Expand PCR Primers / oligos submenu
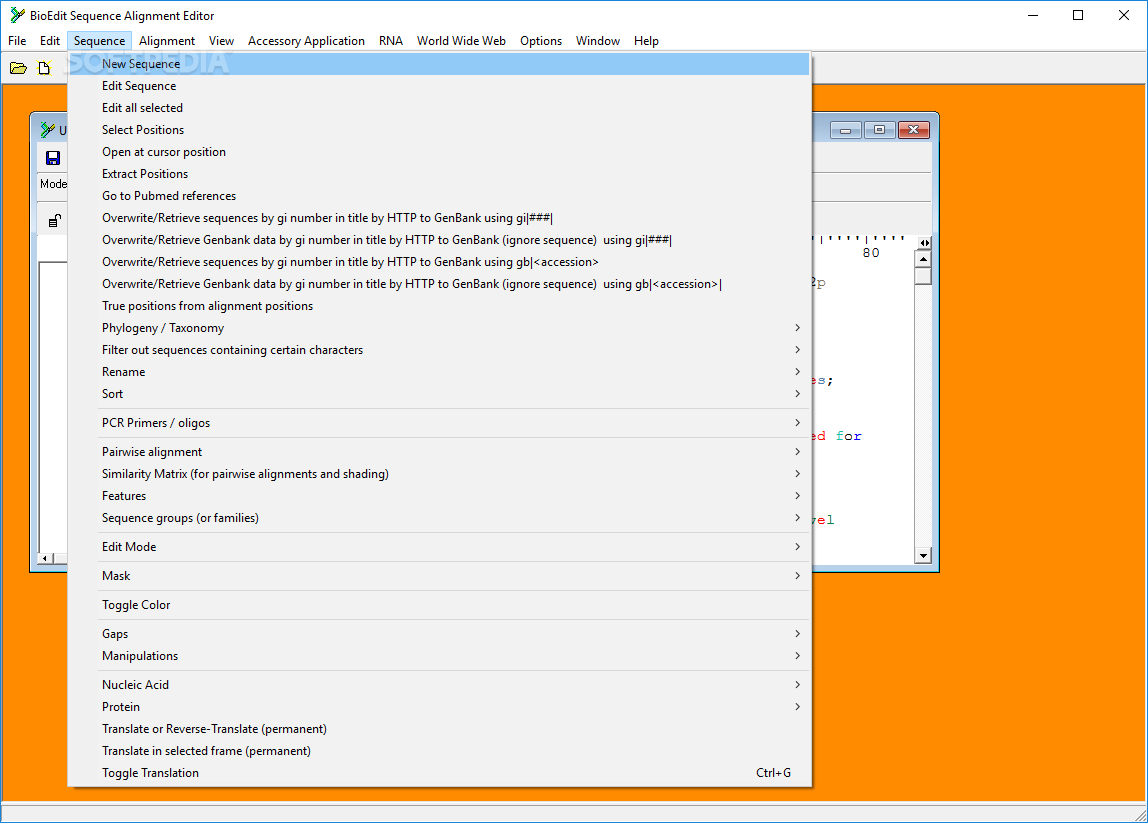This screenshot has width=1148, height=823. pyautogui.click(x=439, y=422)
